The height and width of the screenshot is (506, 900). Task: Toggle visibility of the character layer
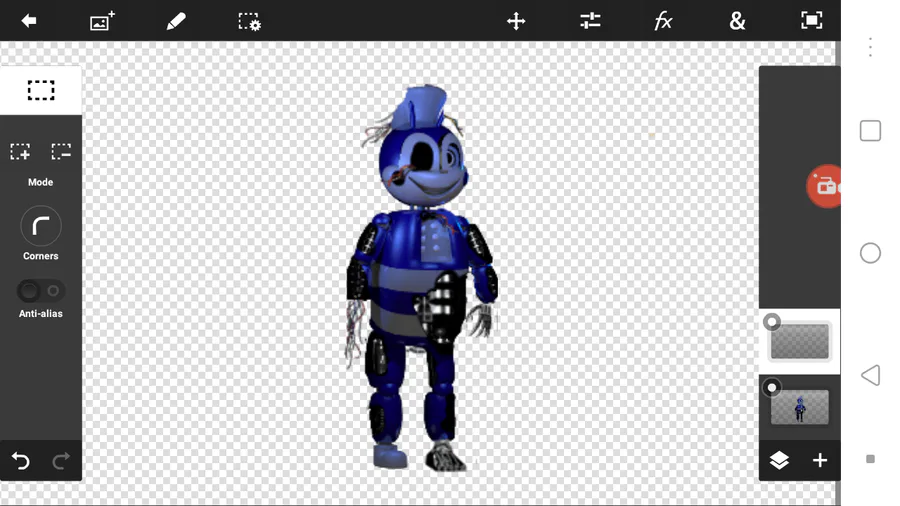(x=772, y=388)
